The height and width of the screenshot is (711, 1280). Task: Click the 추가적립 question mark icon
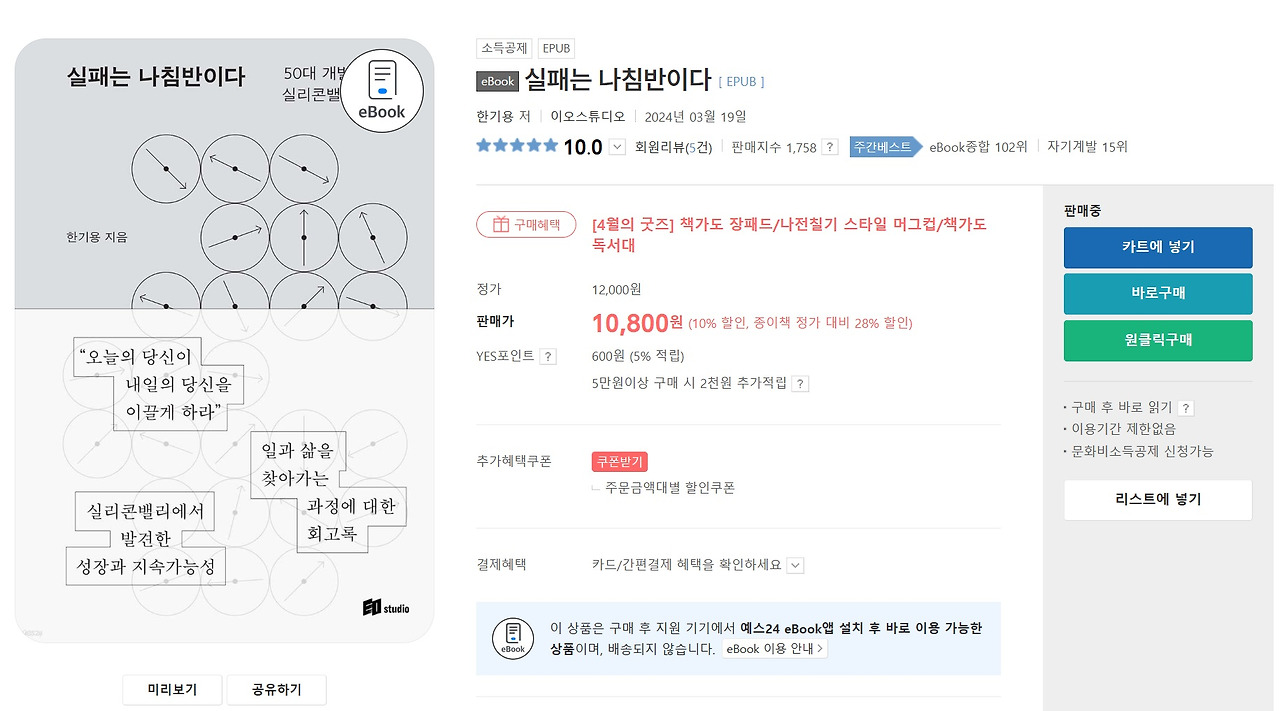tap(799, 383)
